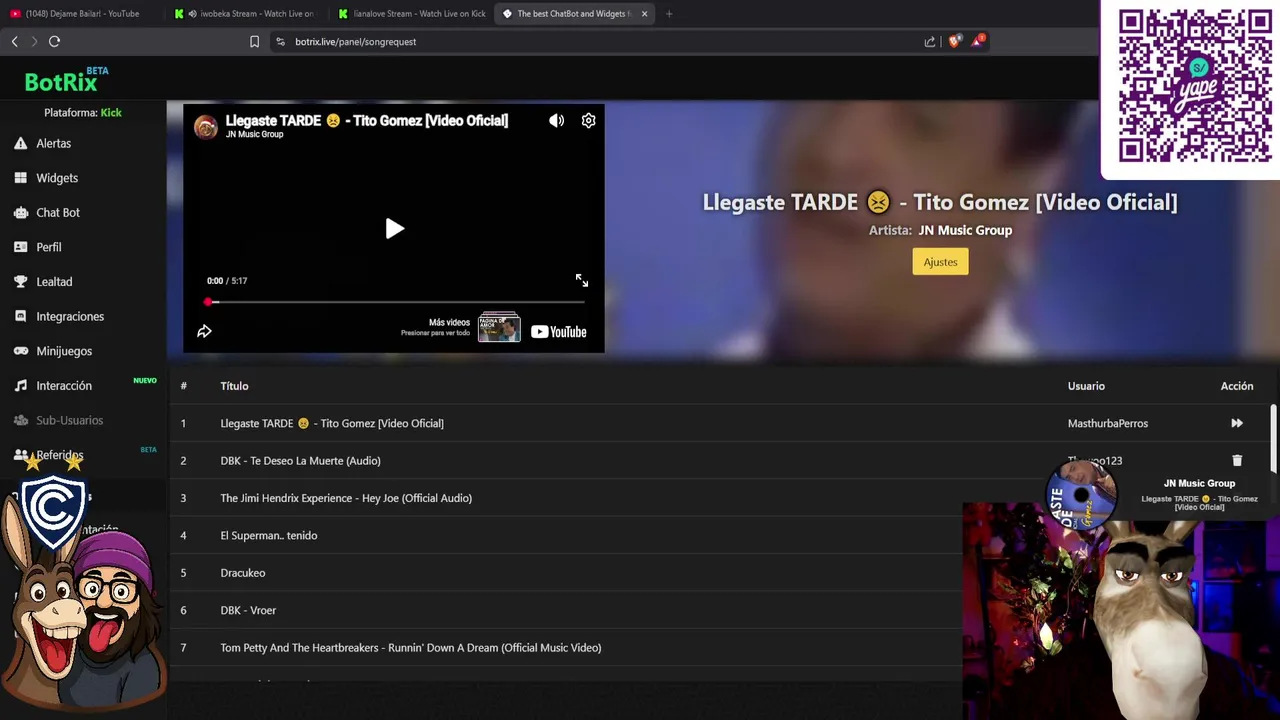Screen dimensions: 1280x720
Task: Click the video progress bar
Action: [395, 301]
